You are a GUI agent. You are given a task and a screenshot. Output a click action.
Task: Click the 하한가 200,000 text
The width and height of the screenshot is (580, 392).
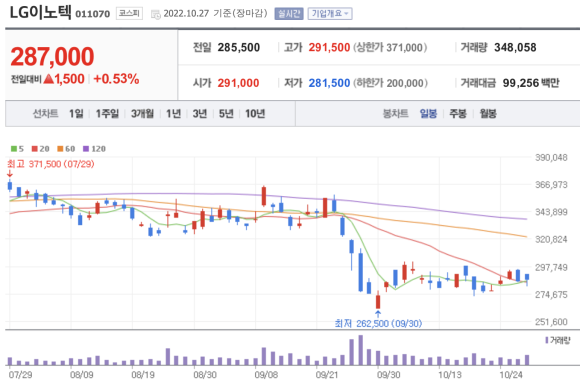point(391,83)
